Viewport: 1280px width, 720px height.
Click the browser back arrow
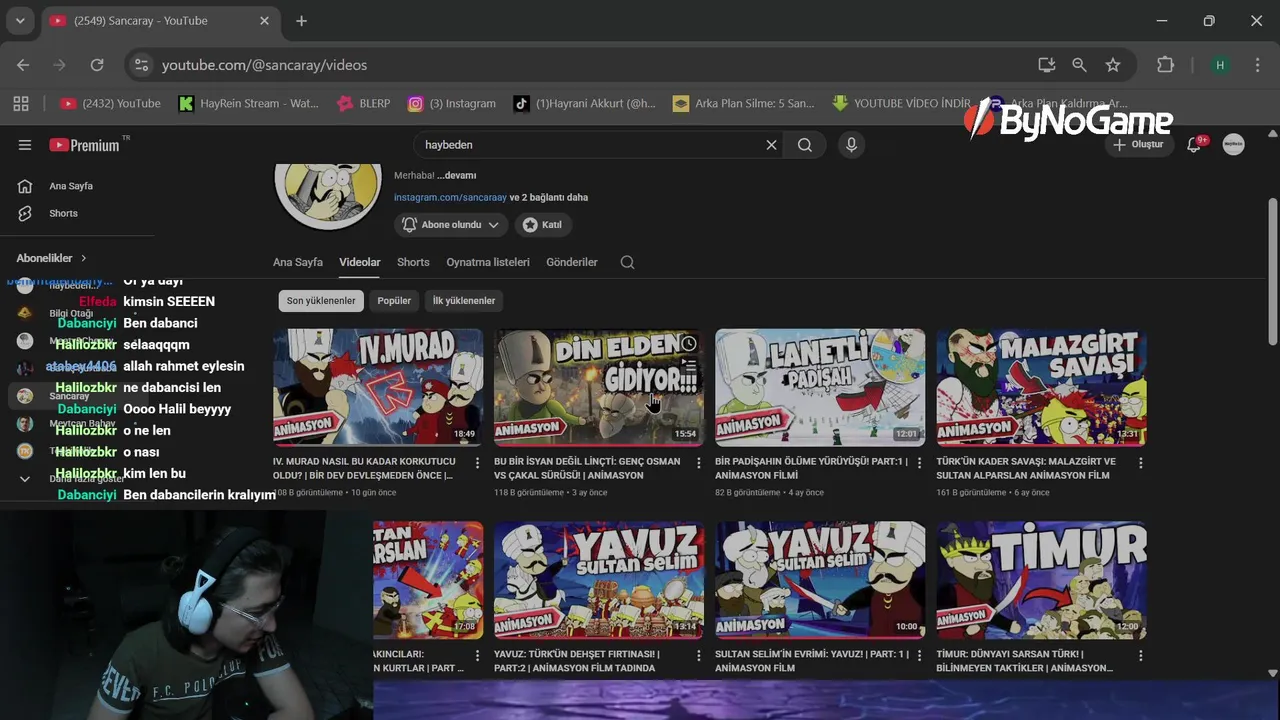[23, 65]
